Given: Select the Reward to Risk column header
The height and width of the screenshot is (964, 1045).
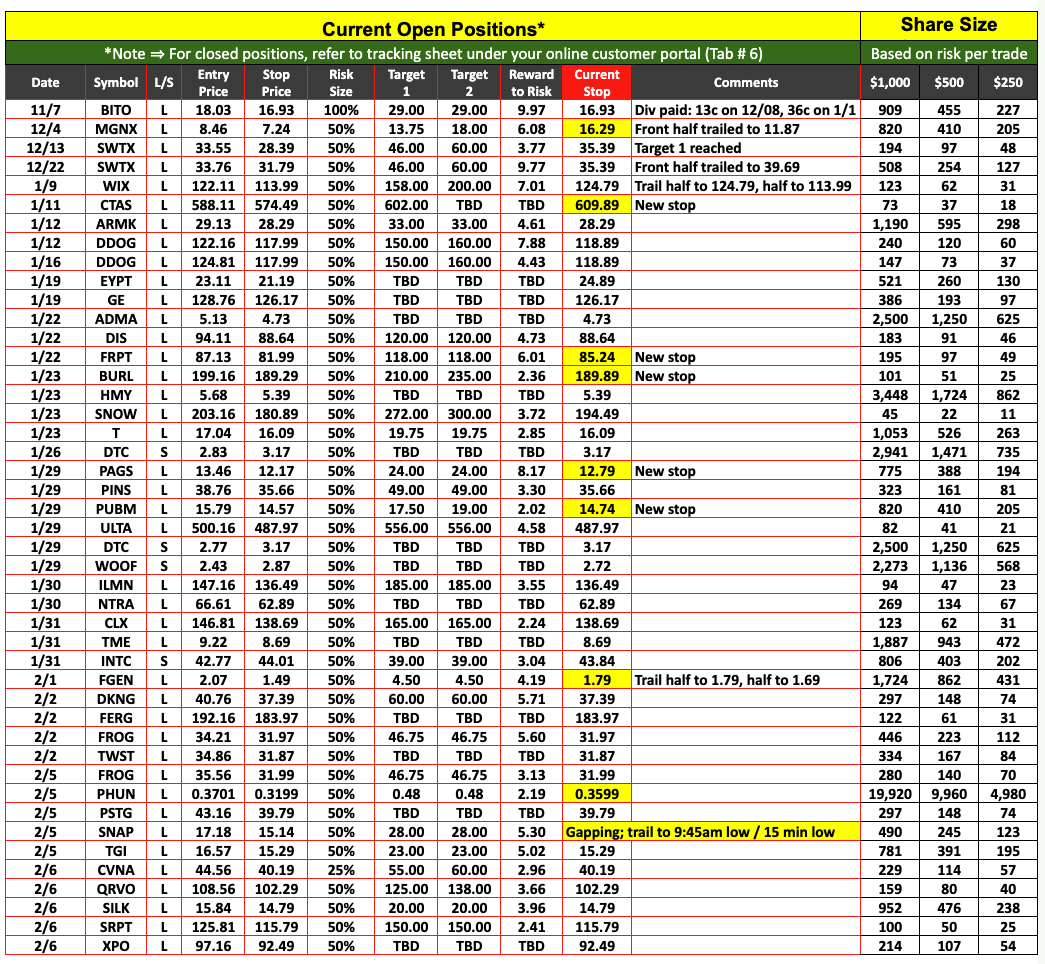Looking at the screenshot, I should [x=531, y=82].
